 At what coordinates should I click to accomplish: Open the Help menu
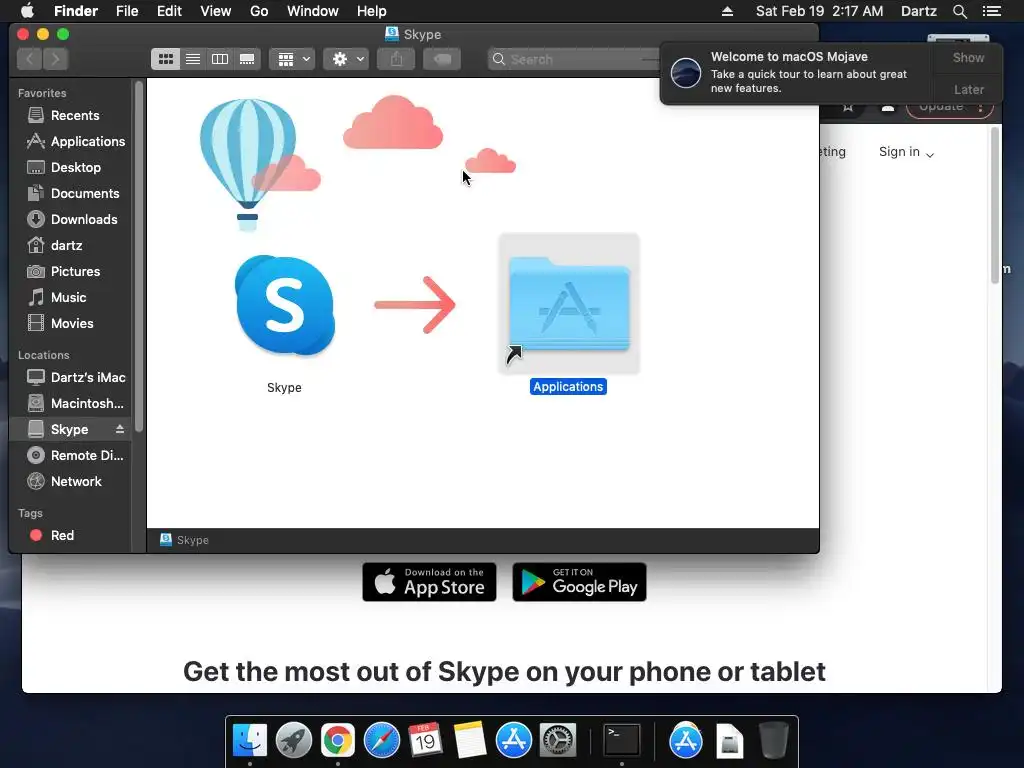[372, 11]
